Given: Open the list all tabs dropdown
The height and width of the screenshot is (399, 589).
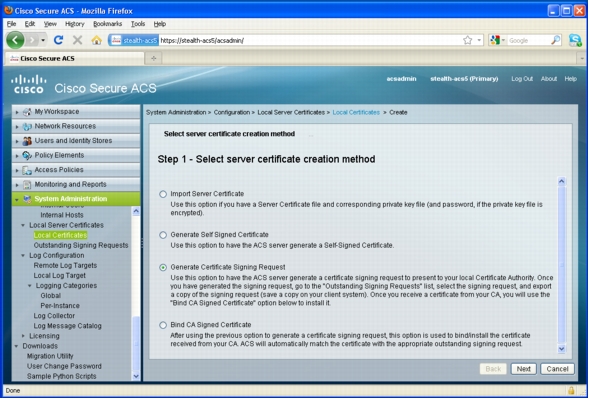Looking at the screenshot, I should (582, 59).
